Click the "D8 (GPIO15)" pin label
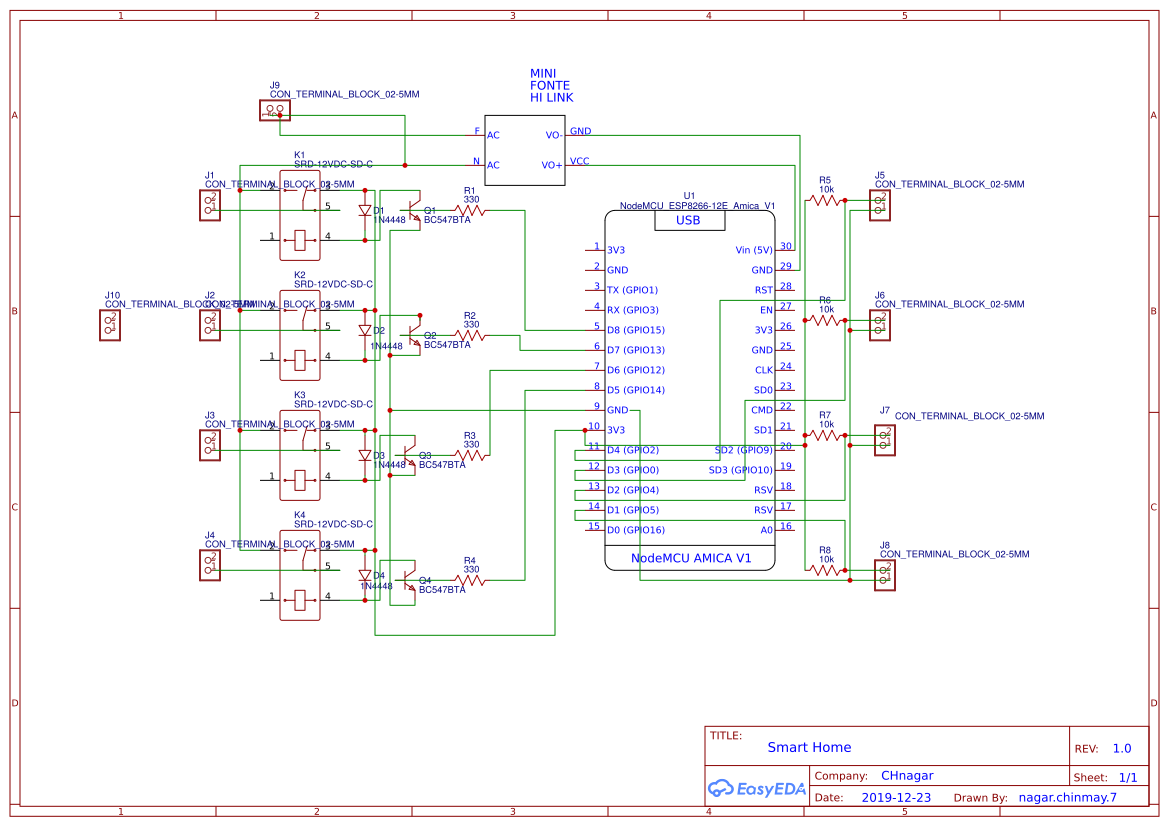 635,330
